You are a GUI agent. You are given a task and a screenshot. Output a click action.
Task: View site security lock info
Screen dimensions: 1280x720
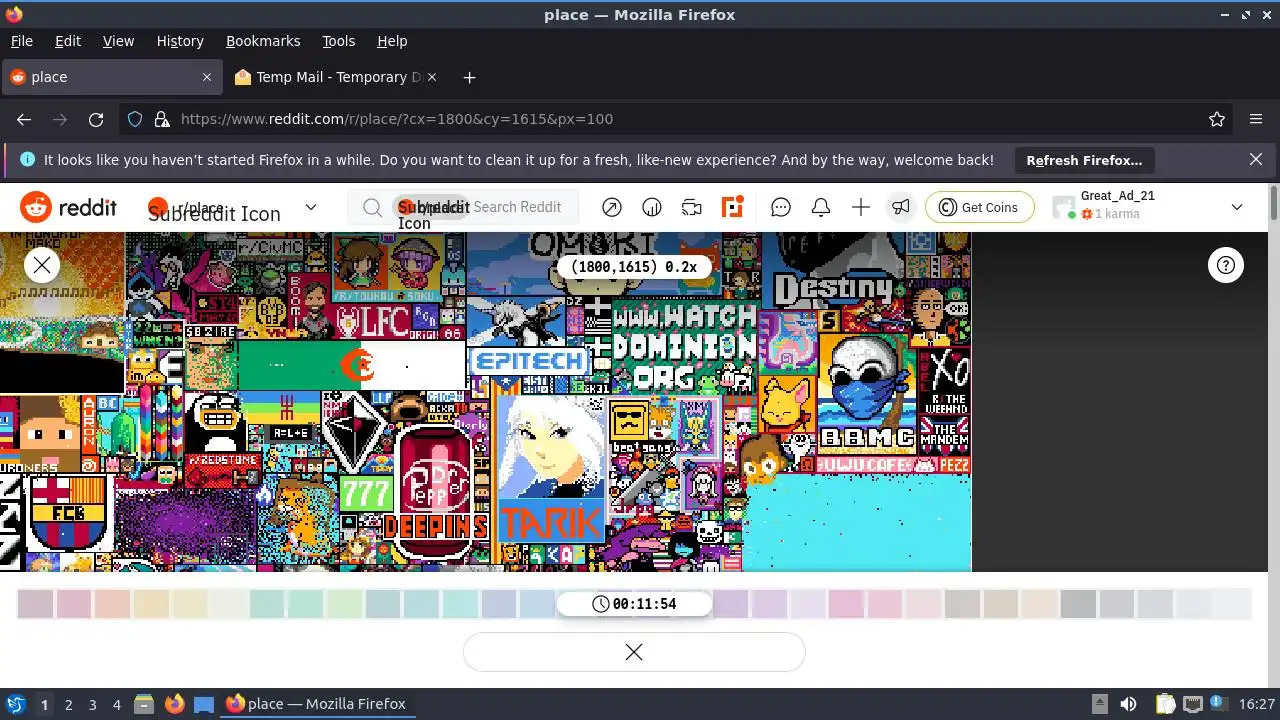click(162, 119)
